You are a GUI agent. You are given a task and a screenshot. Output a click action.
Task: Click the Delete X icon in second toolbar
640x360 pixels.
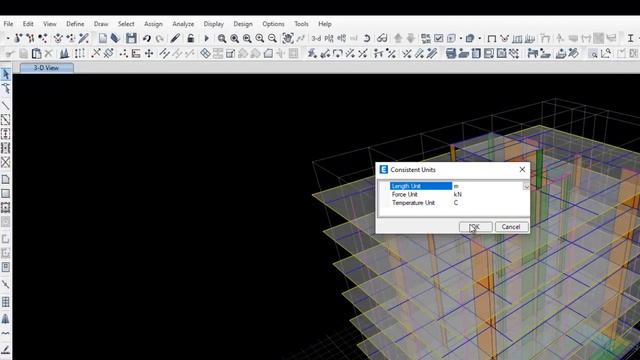[49, 53]
